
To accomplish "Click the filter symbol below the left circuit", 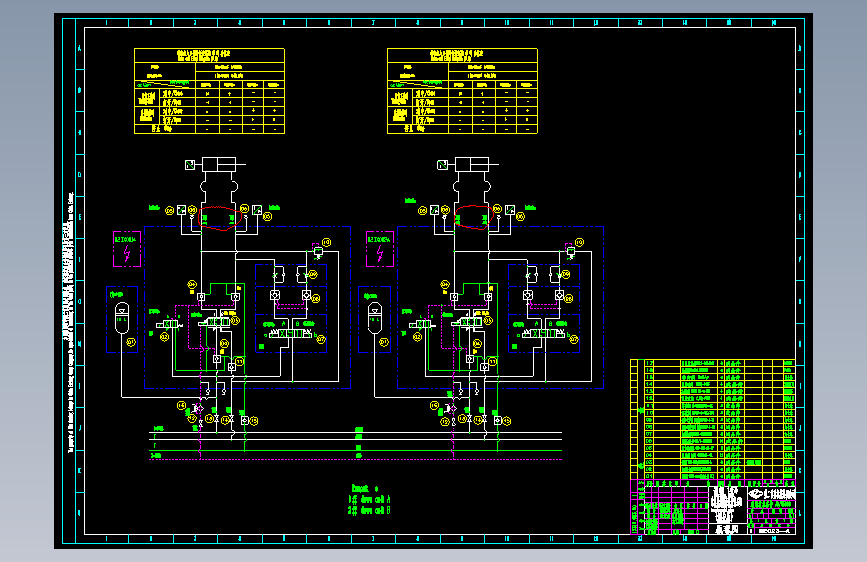I will pyautogui.click(x=198, y=409).
